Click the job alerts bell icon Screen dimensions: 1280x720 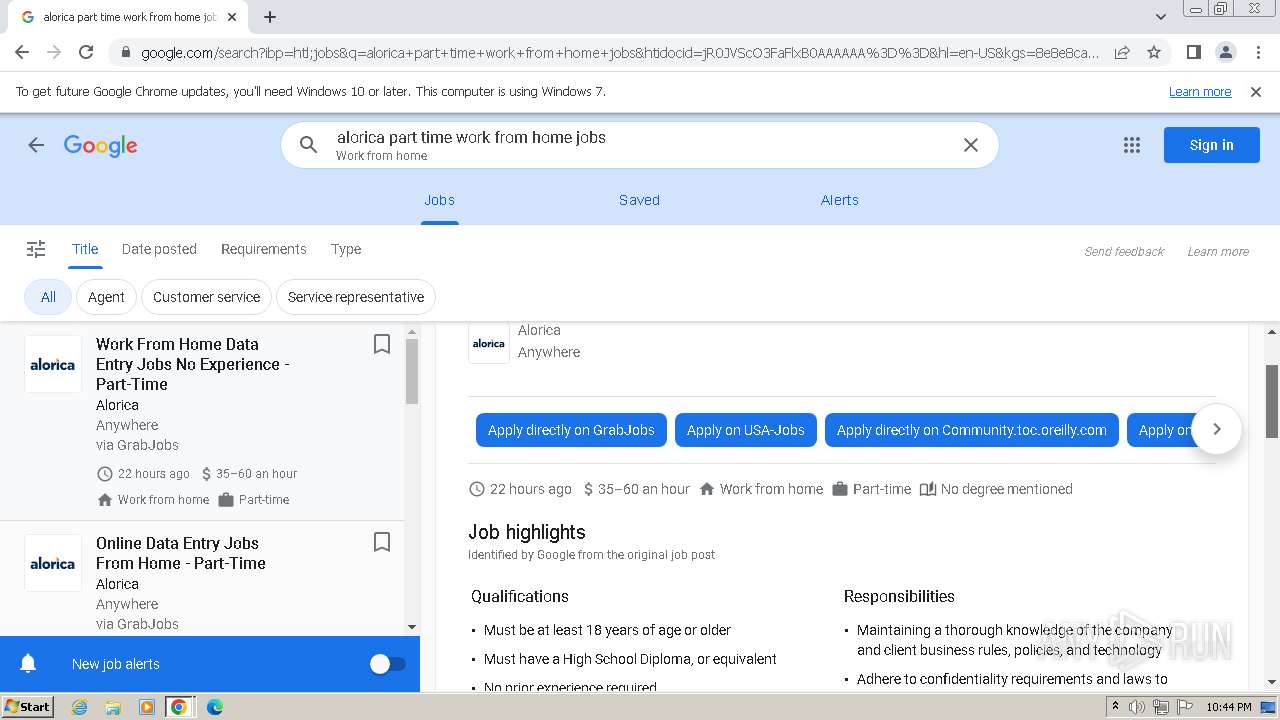(29, 664)
